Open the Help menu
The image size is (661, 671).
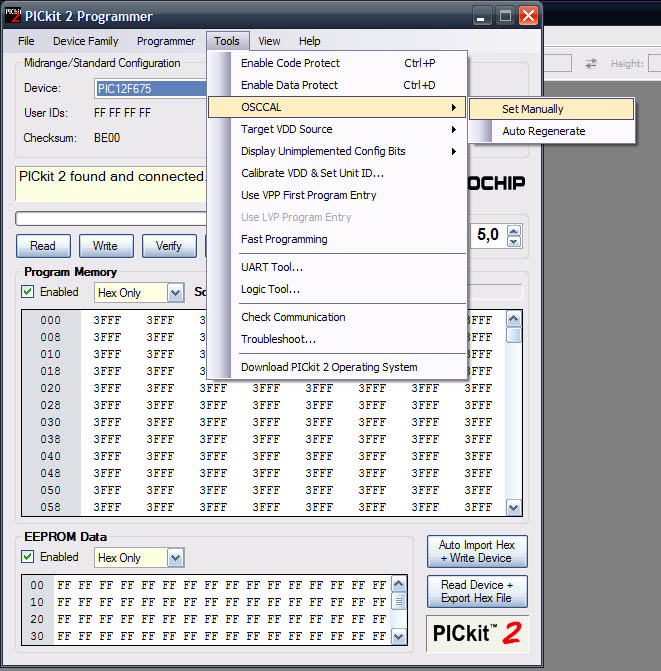pyautogui.click(x=309, y=41)
